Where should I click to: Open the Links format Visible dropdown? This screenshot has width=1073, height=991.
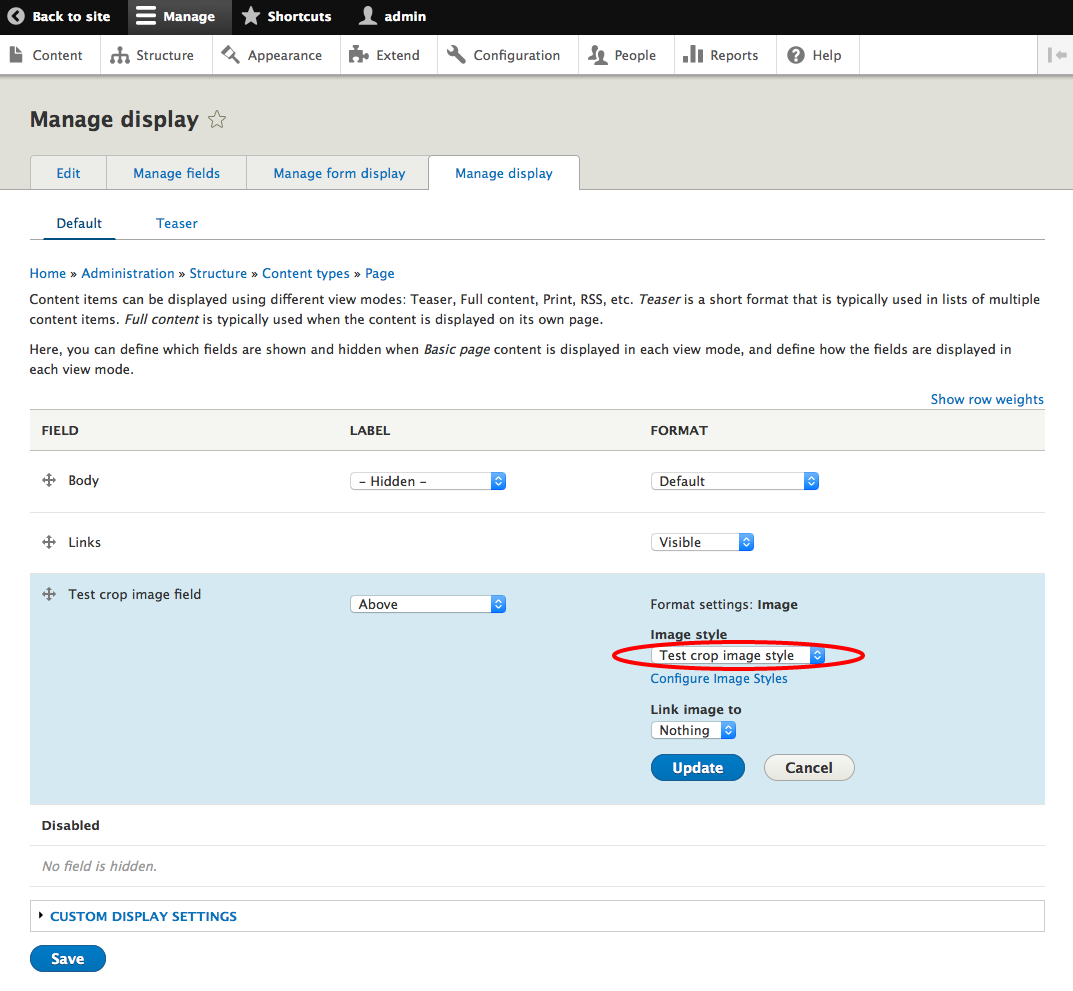(x=701, y=542)
